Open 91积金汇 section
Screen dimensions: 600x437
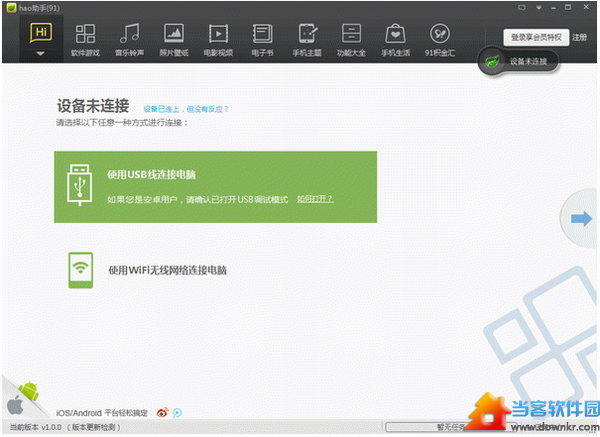pyautogui.click(x=440, y=41)
